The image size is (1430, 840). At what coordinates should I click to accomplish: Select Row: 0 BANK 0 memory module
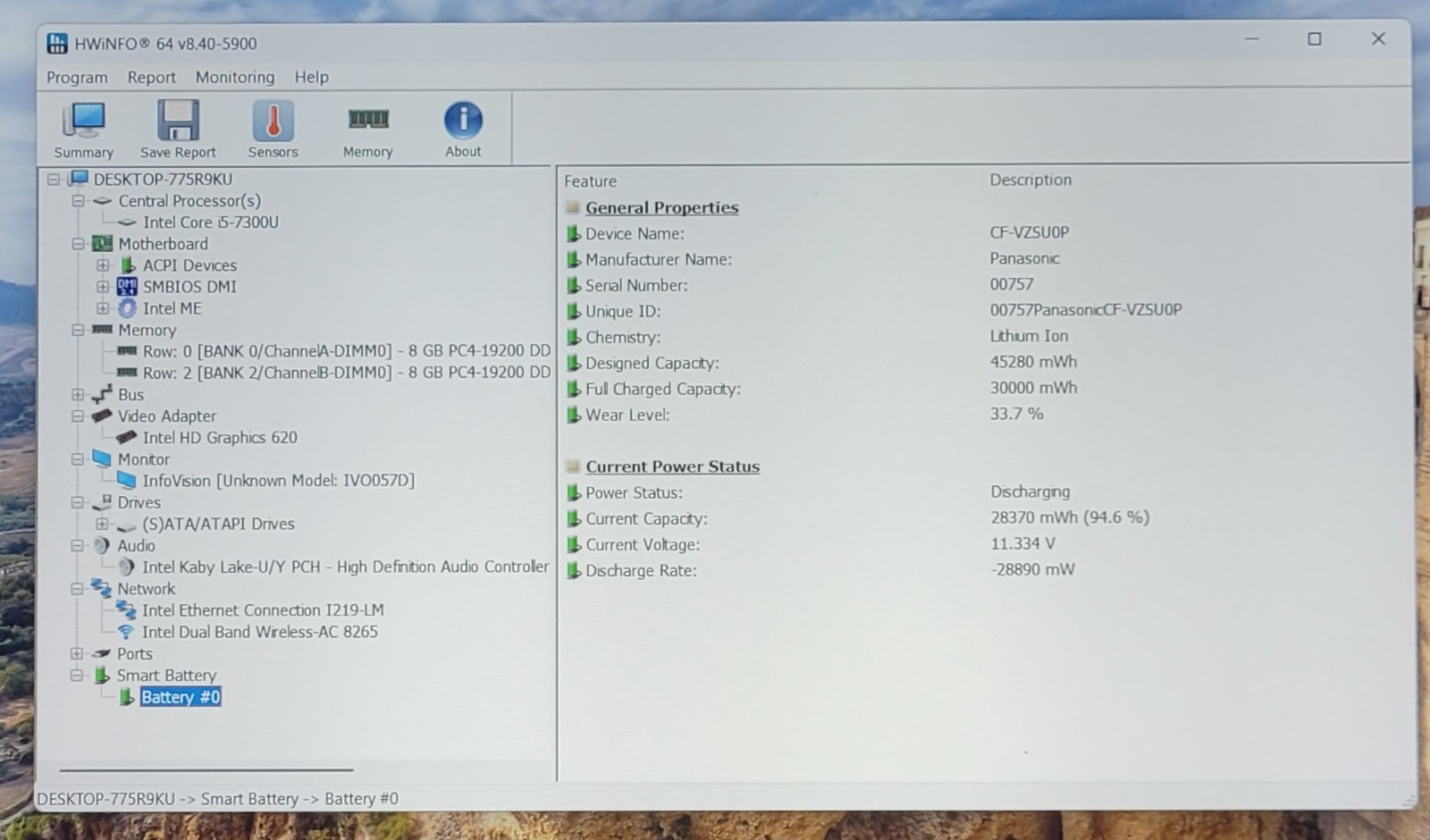(x=347, y=351)
